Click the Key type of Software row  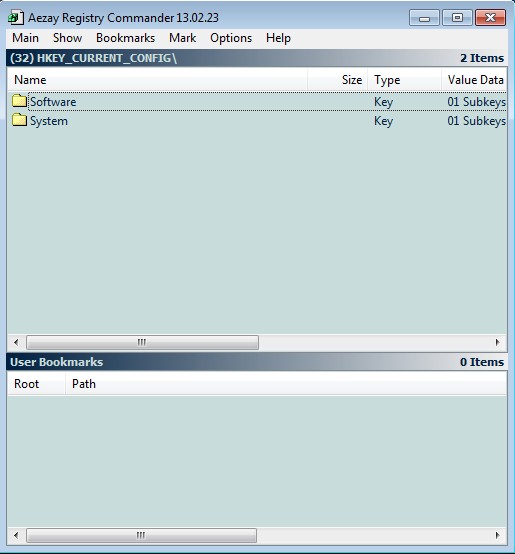[383, 102]
